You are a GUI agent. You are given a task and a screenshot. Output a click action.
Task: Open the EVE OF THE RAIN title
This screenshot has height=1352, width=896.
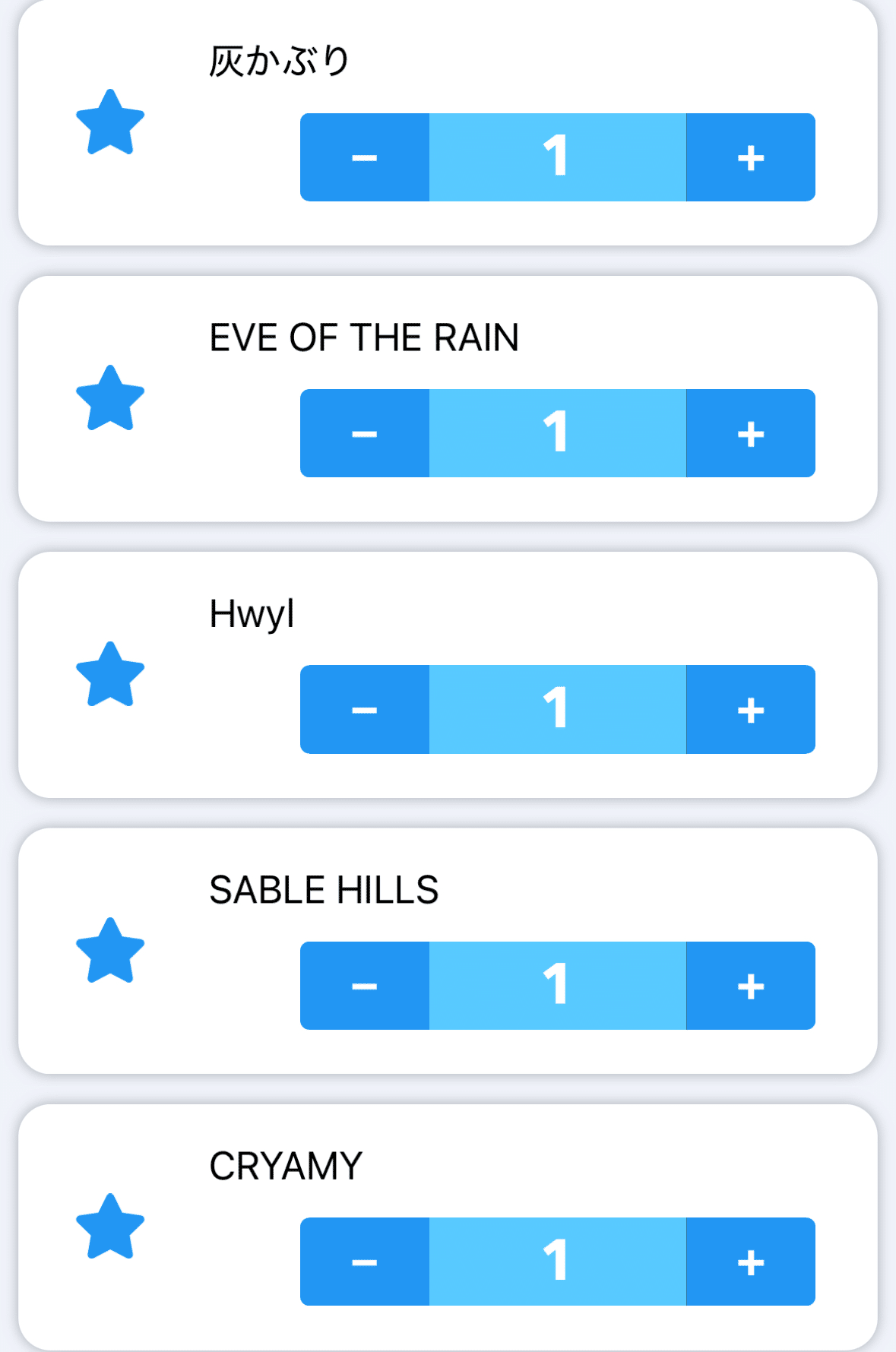pos(364,338)
